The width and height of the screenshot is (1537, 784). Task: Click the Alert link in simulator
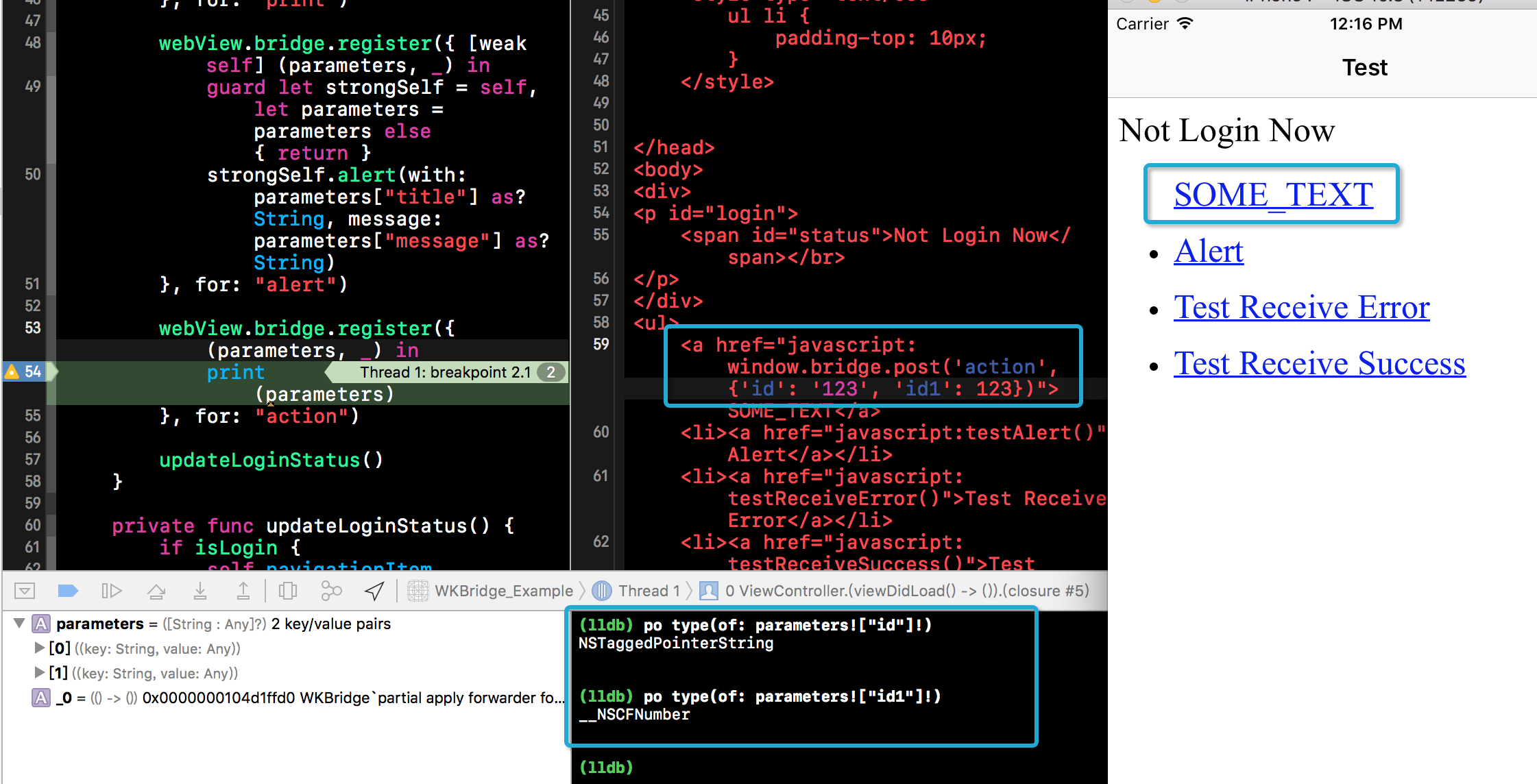1208,252
